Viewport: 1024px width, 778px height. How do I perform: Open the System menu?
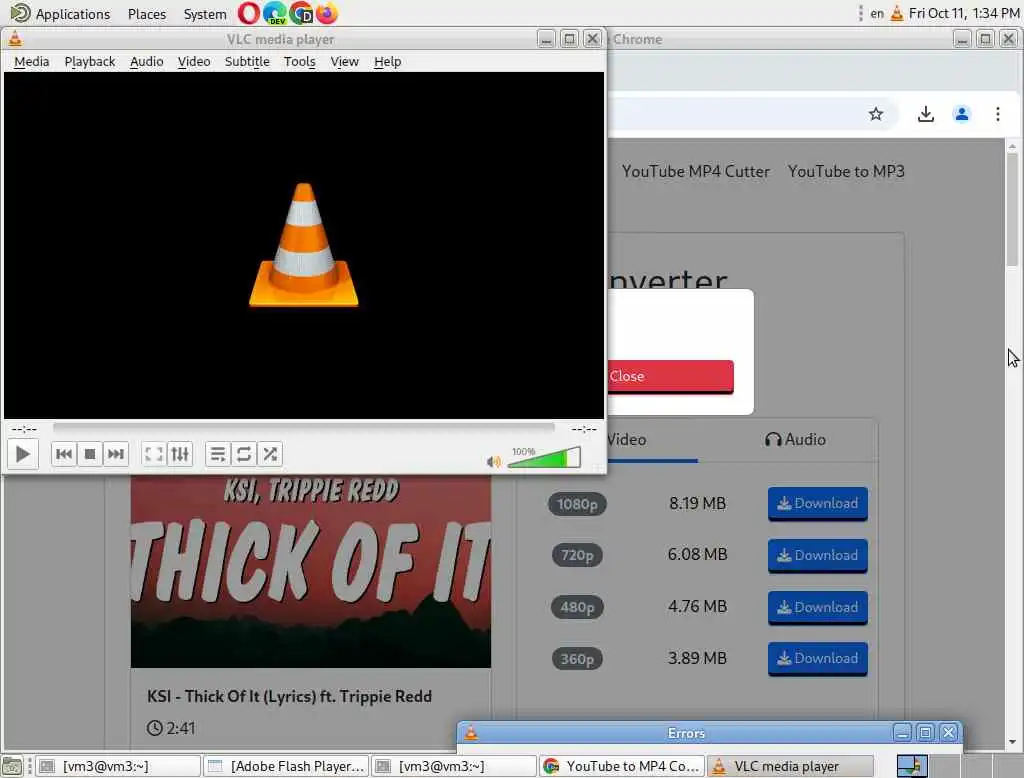pos(204,14)
